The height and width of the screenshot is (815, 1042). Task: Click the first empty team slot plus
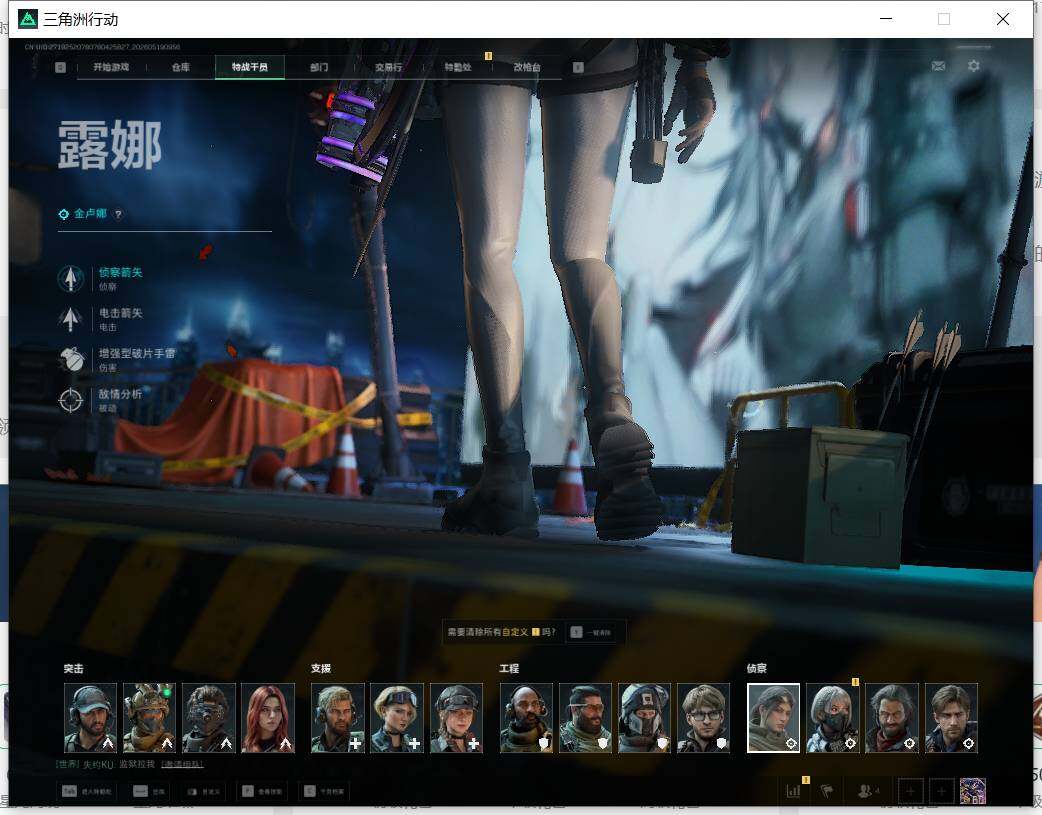(x=910, y=791)
